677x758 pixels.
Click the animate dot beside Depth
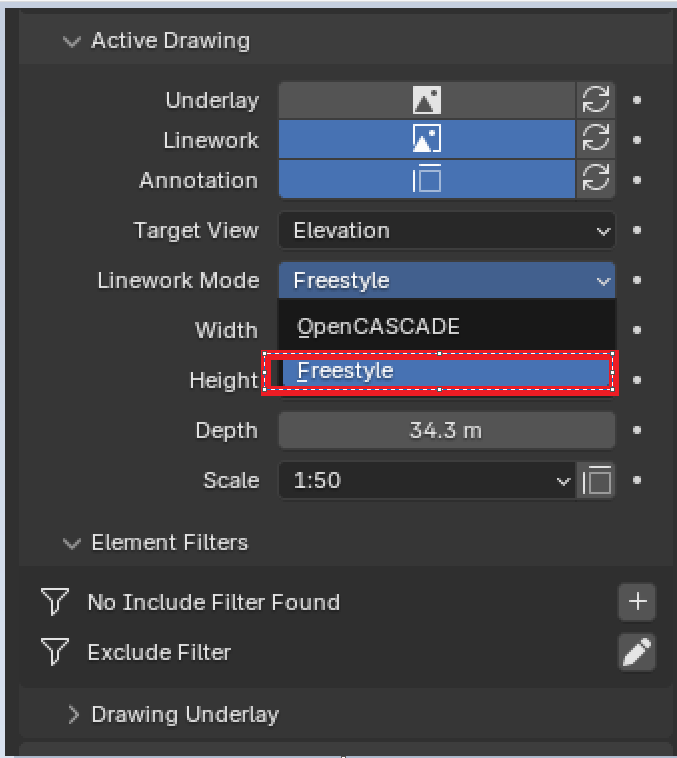(637, 430)
